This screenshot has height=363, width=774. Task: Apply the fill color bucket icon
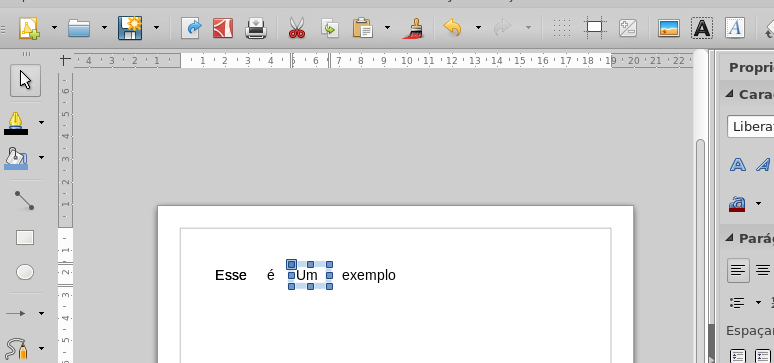[x=16, y=158]
